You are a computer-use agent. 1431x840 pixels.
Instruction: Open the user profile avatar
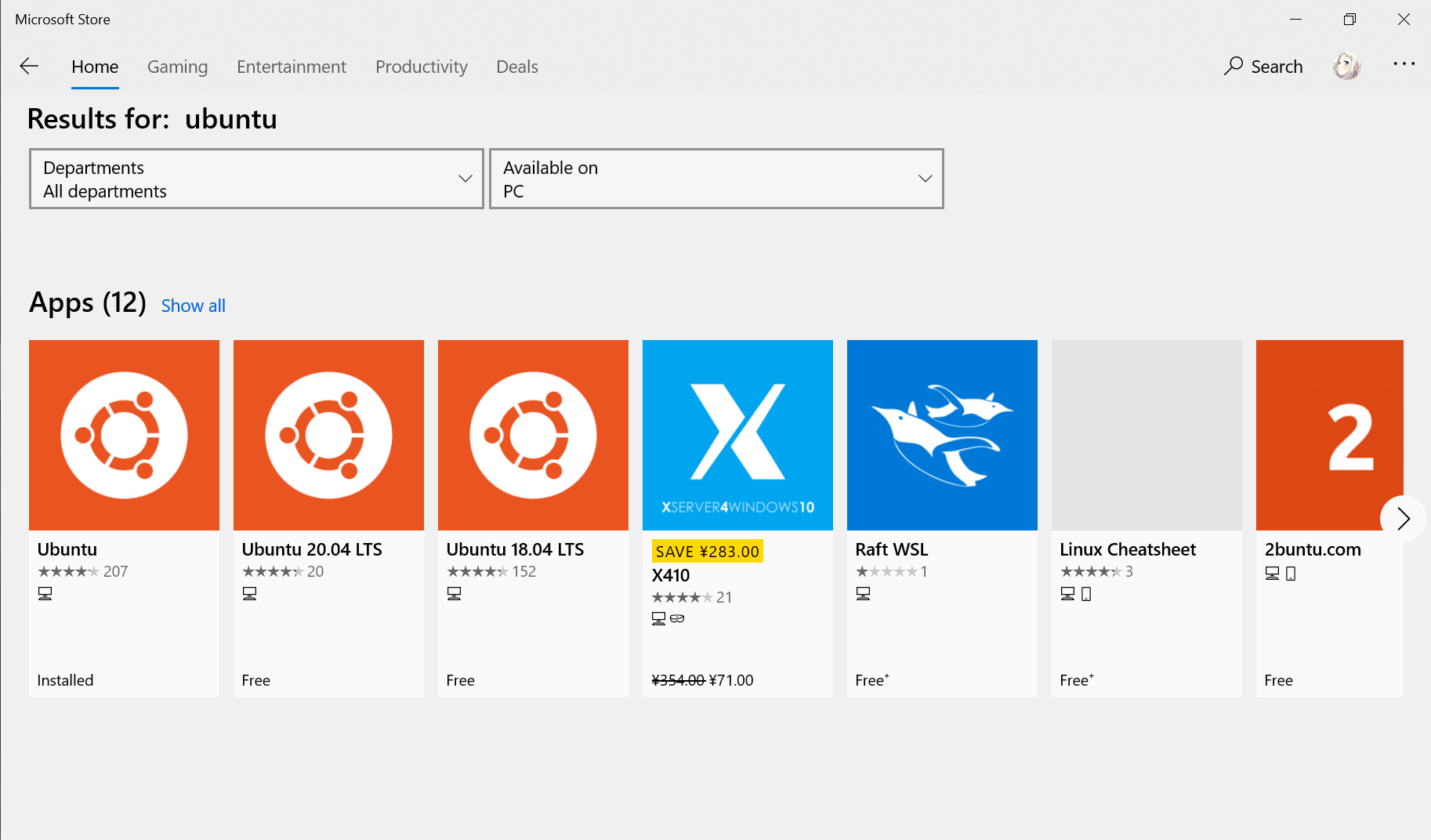click(1346, 67)
